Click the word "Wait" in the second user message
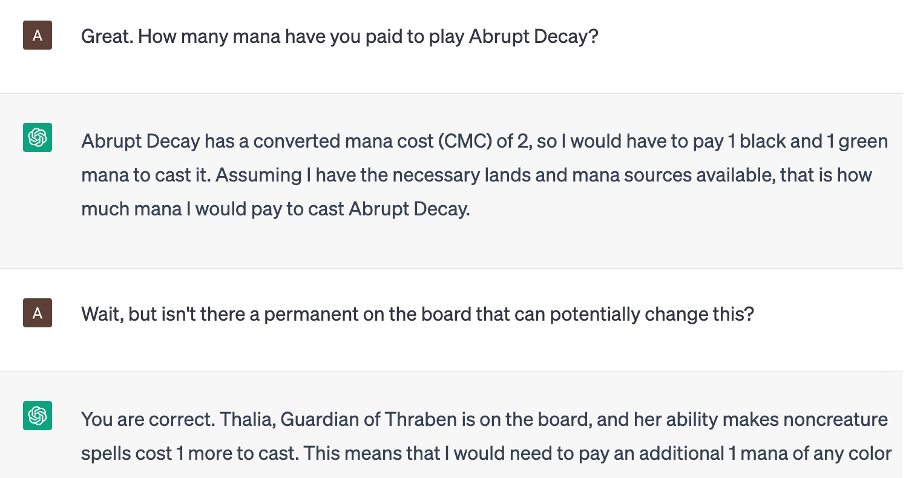The width and height of the screenshot is (904, 478). (102, 314)
